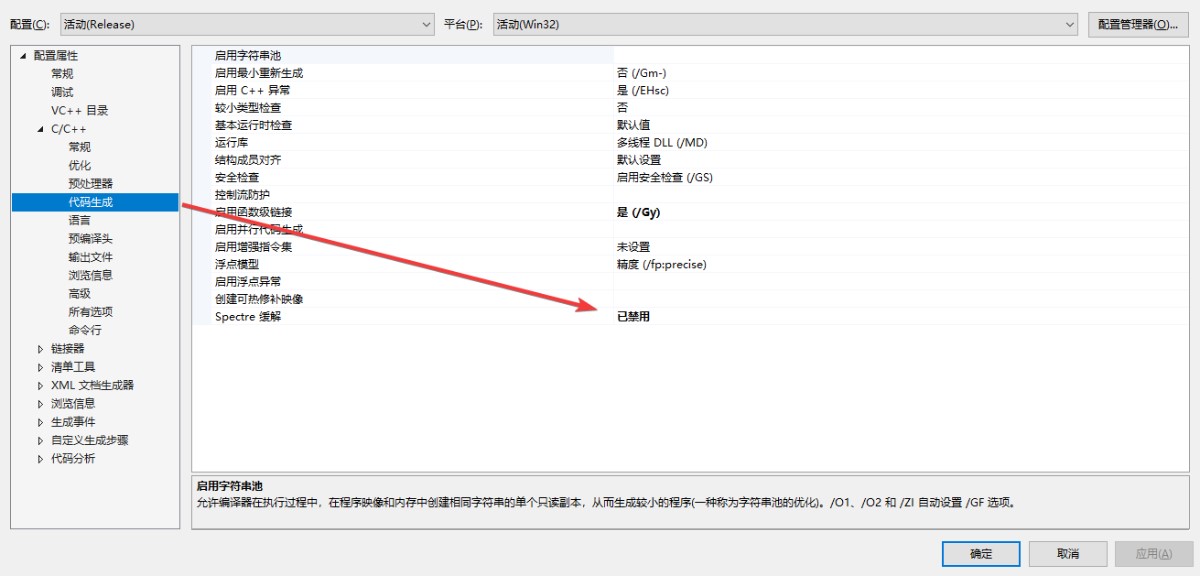Expand the 链接器 tree node
This screenshot has width=1200, height=576.
coord(41,349)
